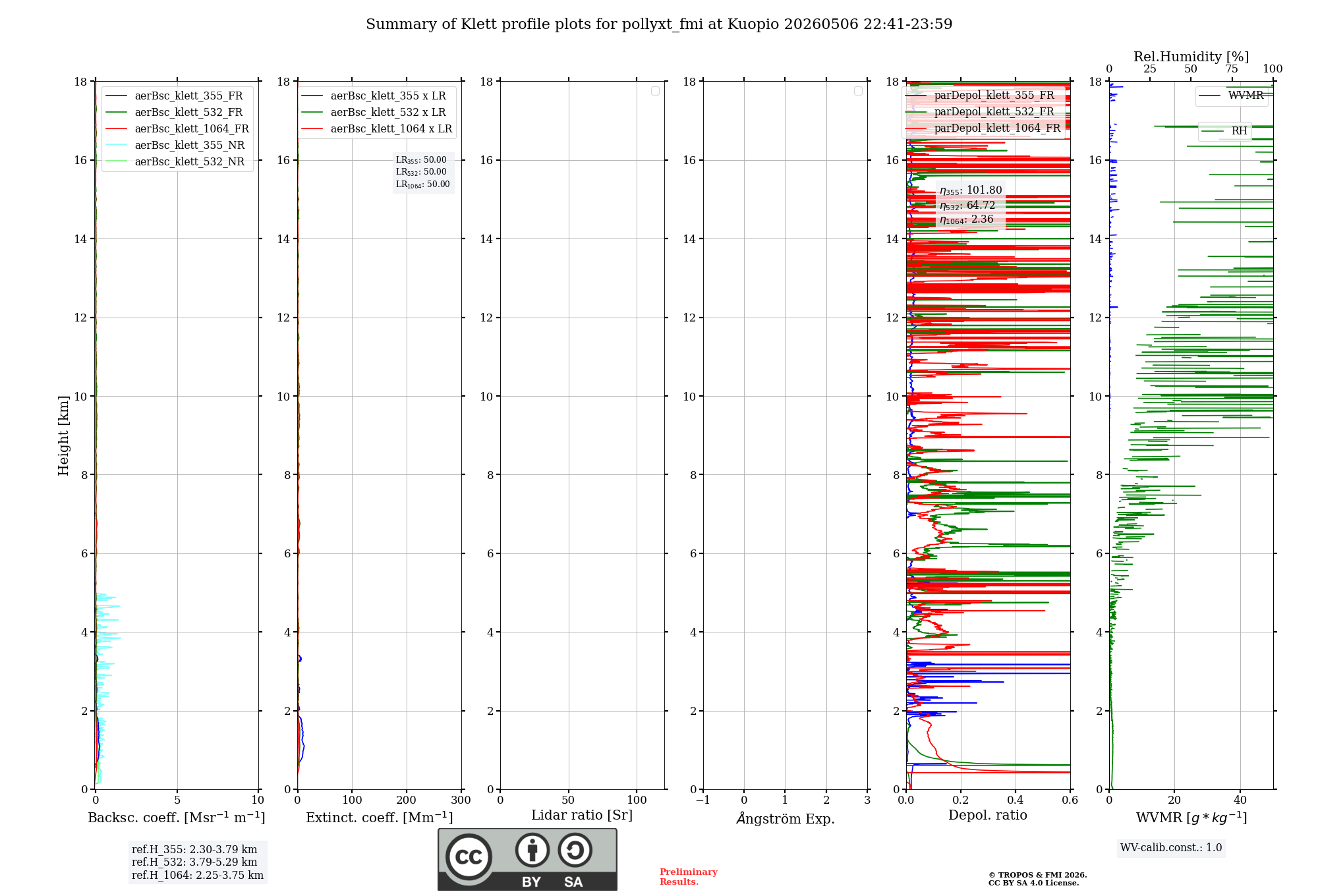Image resolution: width=1318 pixels, height=896 pixels.
Task: Click the empty legend box in Ångström plot
Action: click(858, 91)
